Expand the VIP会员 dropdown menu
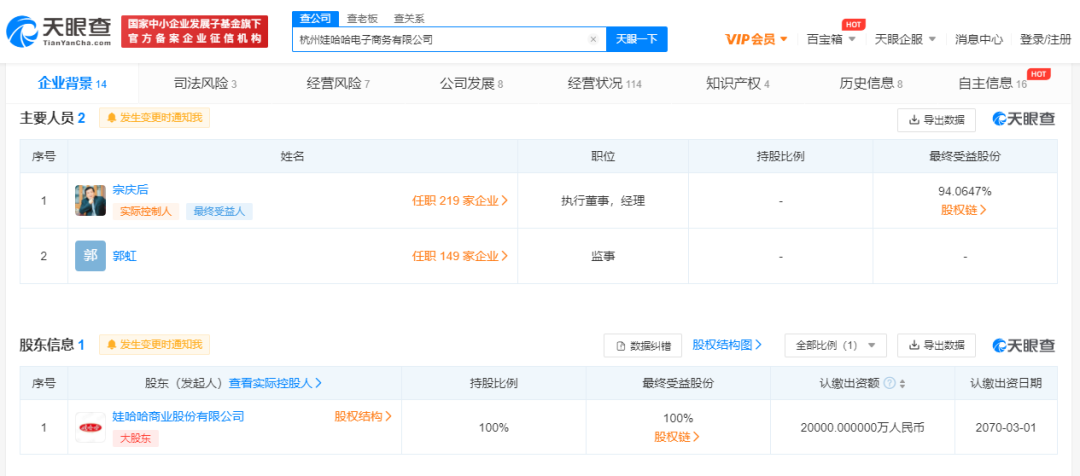This screenshot has height=476, width=1080. click(757, 39)
